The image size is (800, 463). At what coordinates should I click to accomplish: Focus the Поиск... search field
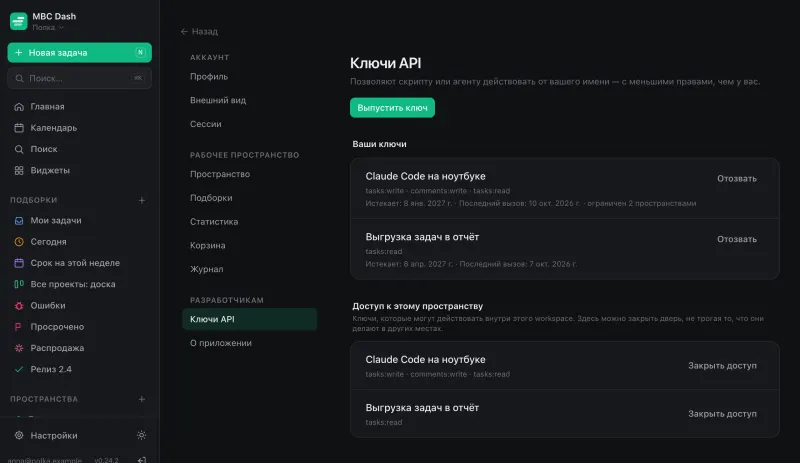pos(80,78)
